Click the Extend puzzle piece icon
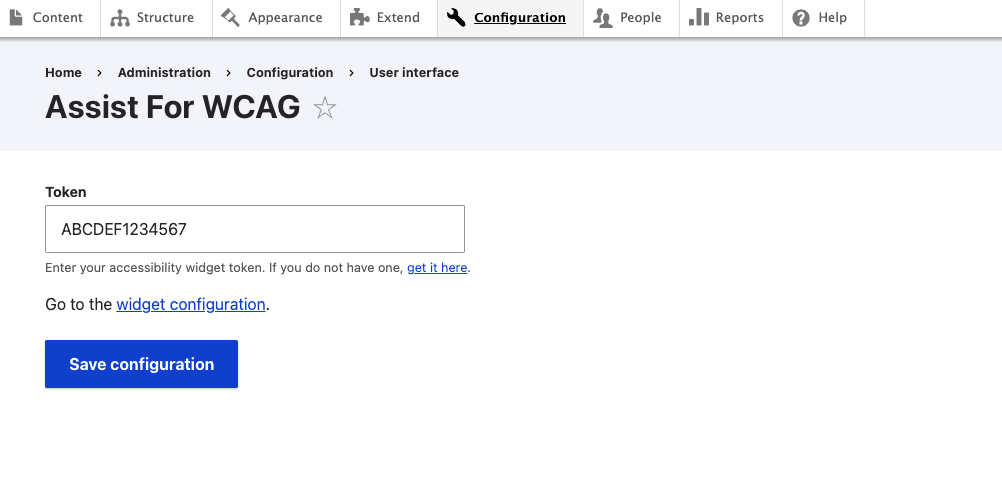This screenshot has width=1002, height=484. [x=359, y=18]
